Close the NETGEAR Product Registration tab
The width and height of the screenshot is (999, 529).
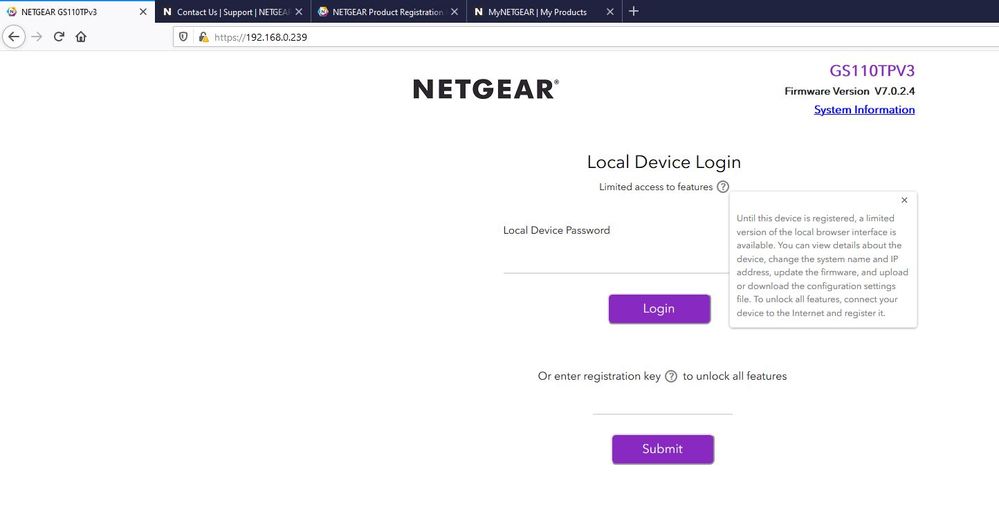454,11
